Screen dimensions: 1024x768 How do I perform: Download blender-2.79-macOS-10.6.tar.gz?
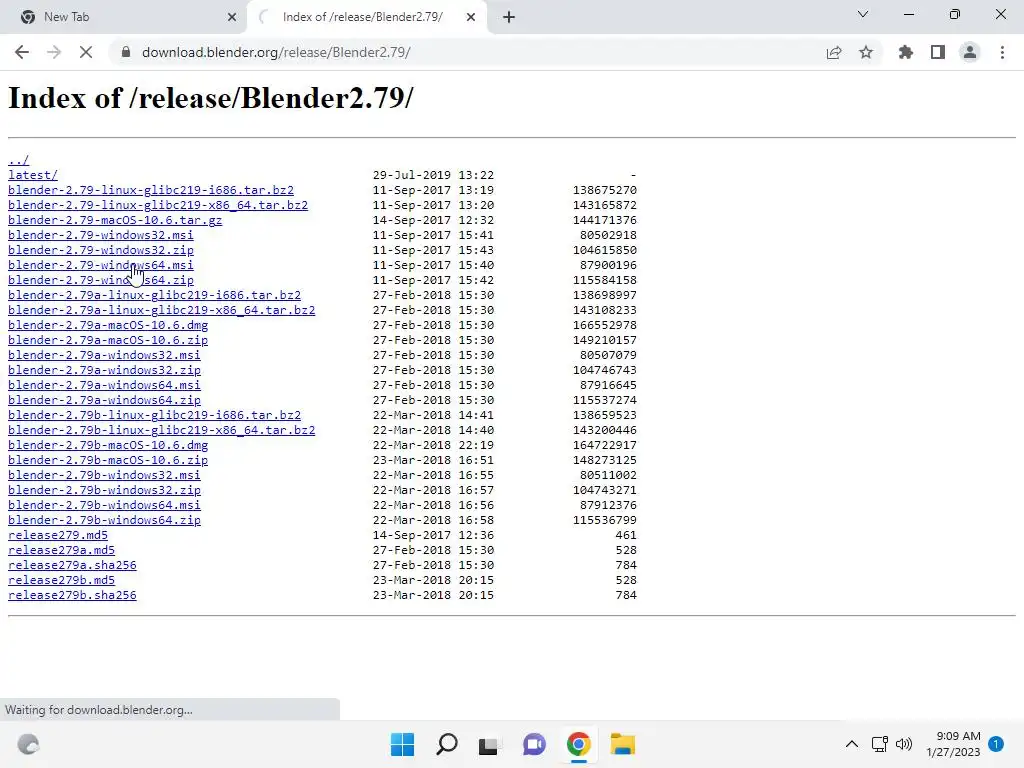click(x=115, y=220)
